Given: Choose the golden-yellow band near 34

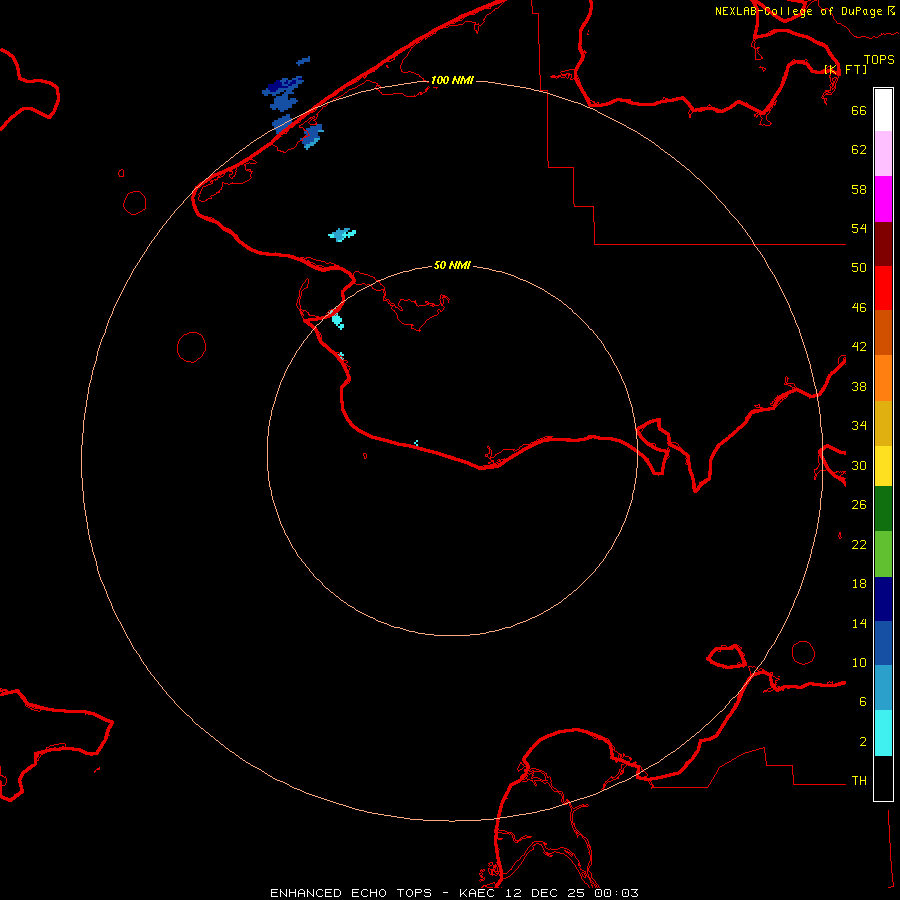Looking at the screenshot, I should coord(883,424).
